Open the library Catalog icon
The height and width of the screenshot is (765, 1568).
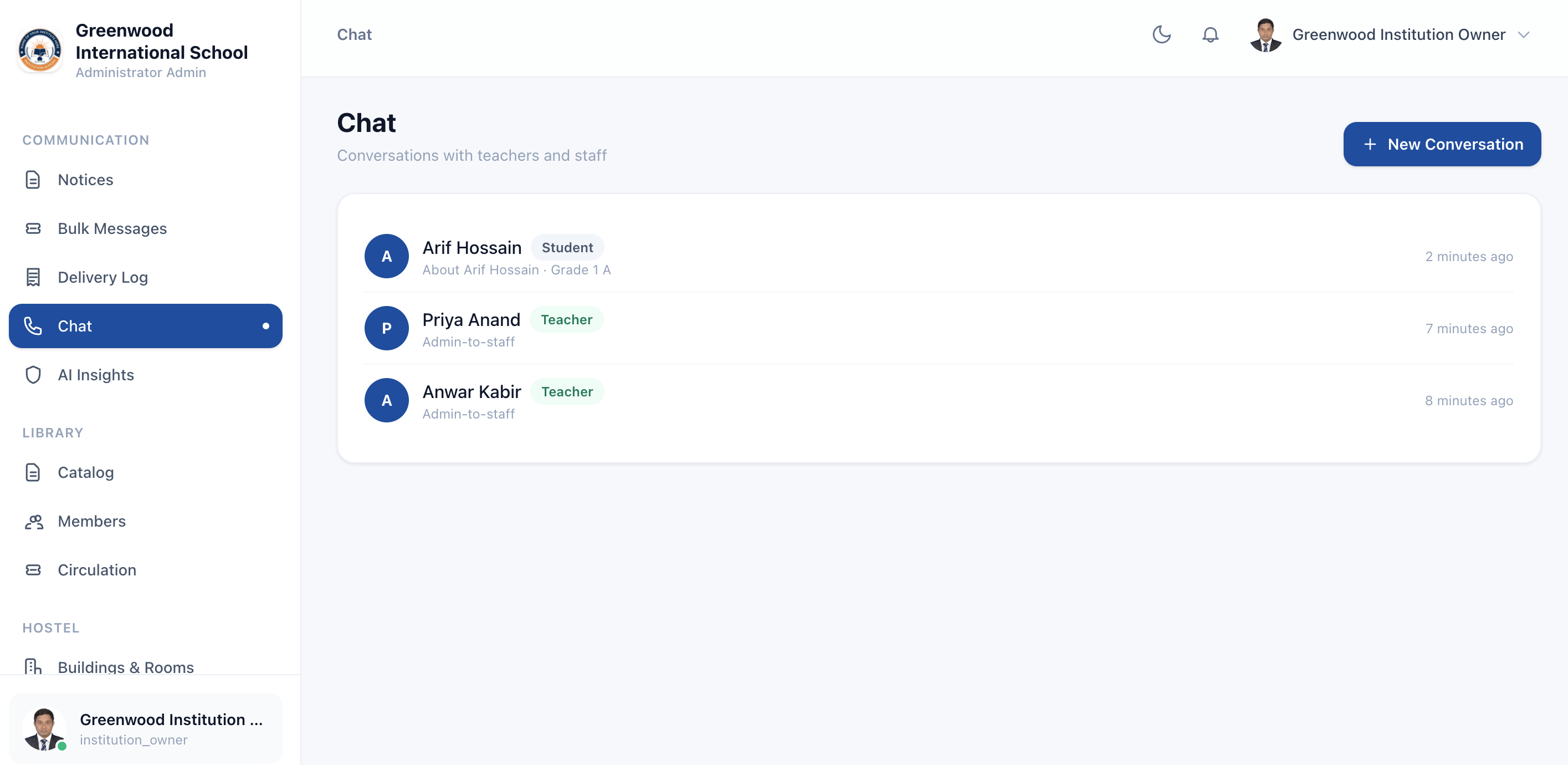[33, 472]
